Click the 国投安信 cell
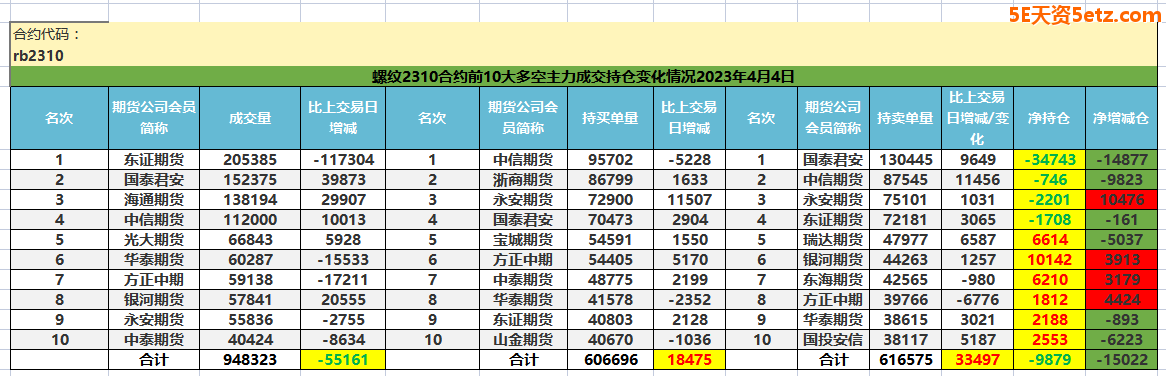The image size is (1166, 376). pos(833,341)
